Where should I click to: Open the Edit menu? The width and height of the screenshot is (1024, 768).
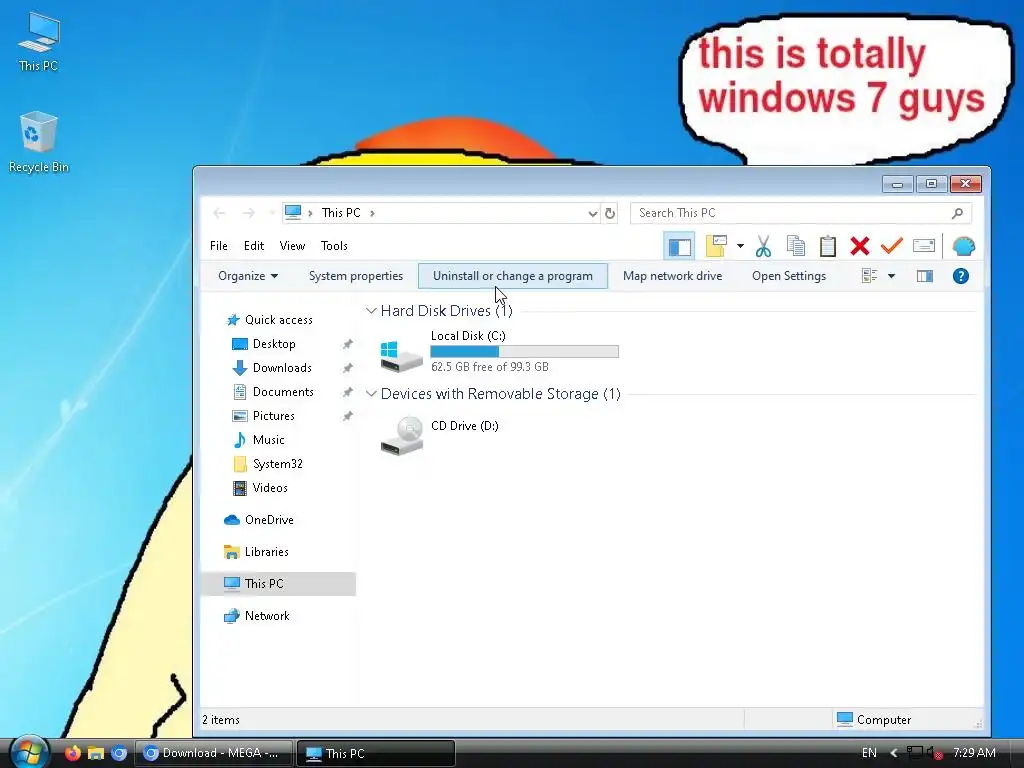pyautogui.click(x=253, y=246)
